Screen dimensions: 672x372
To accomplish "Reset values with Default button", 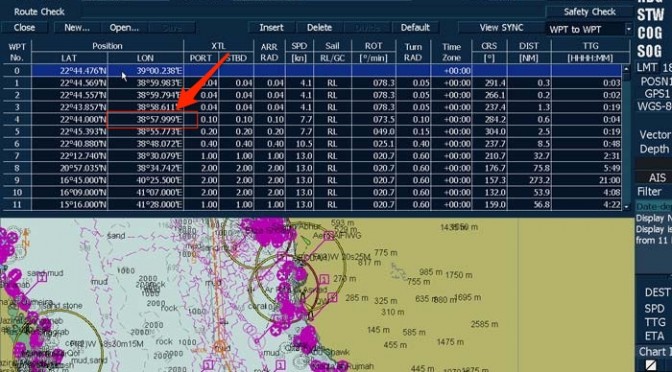I will click(x=415, y=28).
